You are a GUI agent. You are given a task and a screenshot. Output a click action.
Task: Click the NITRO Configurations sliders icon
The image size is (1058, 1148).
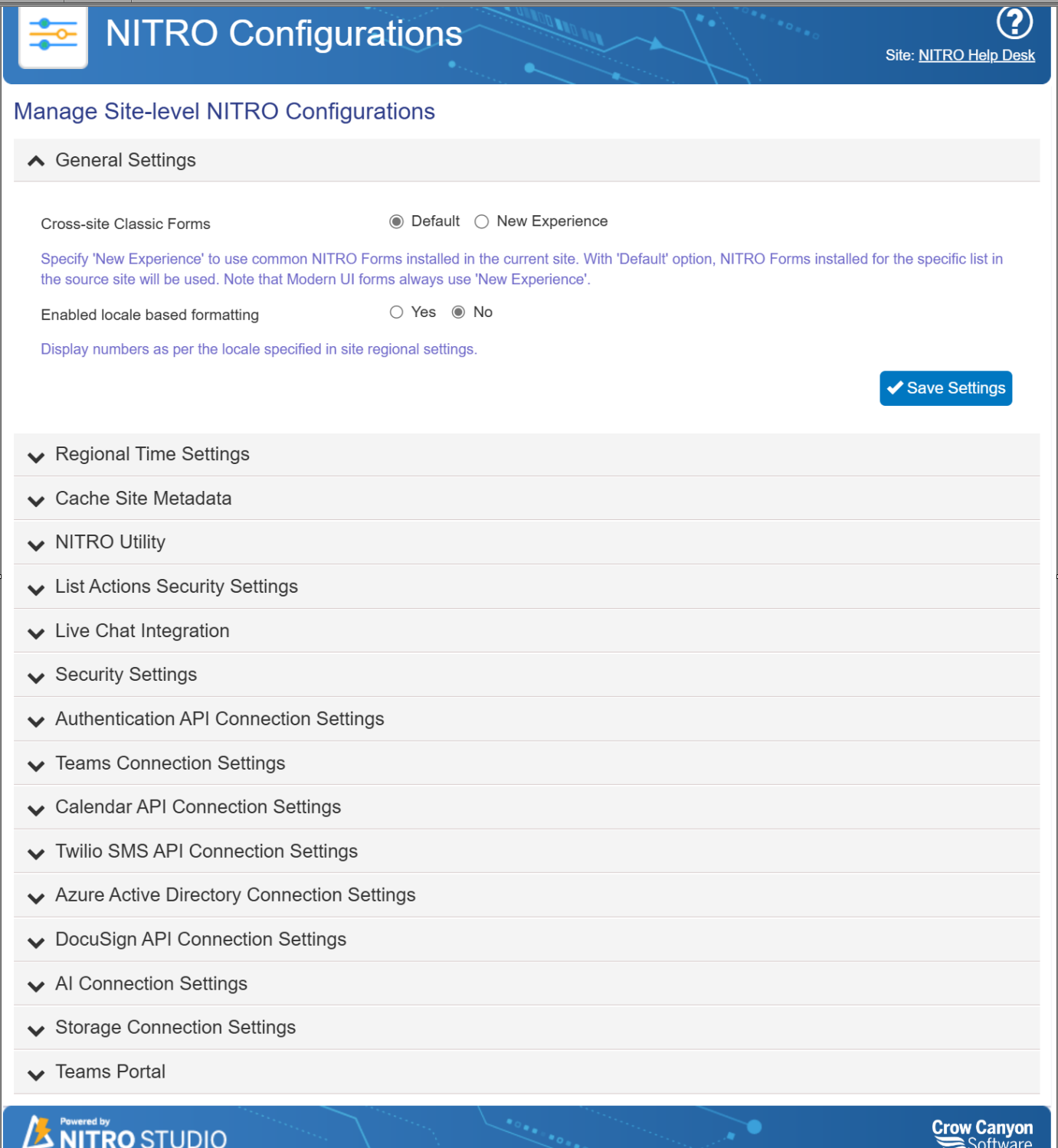coord(53,35)
